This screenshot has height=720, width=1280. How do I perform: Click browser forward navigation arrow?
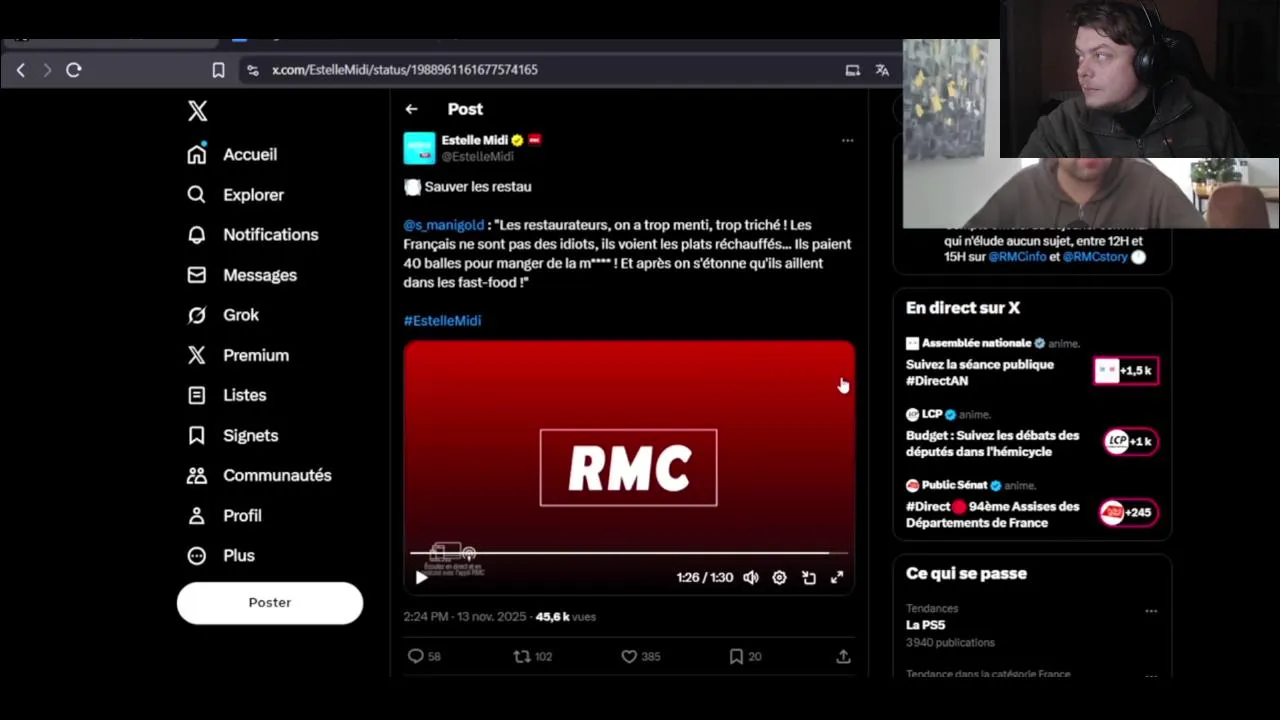(x=46, y=70)
